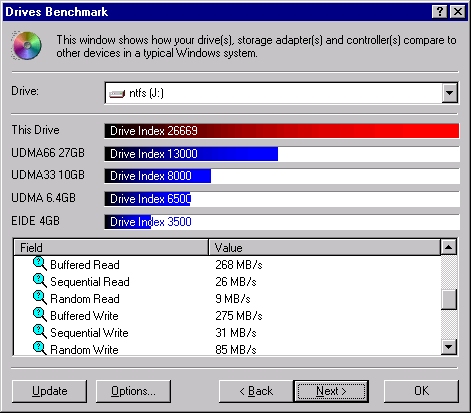Click the magnifier icon beside Sequential Write
The image size is (471, 413).
[40, 332]
